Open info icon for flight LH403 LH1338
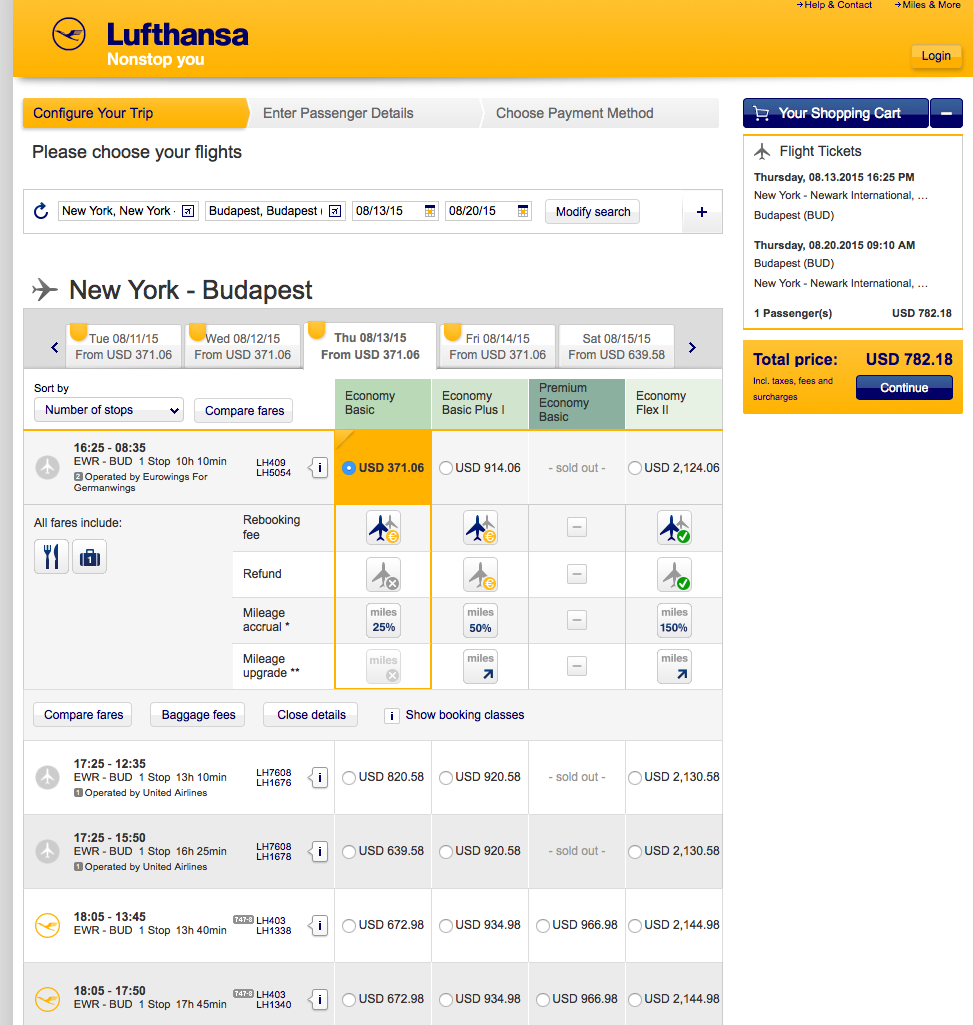Image resolution: width=974 pixels, height=1025 pixels. [319, 925]
